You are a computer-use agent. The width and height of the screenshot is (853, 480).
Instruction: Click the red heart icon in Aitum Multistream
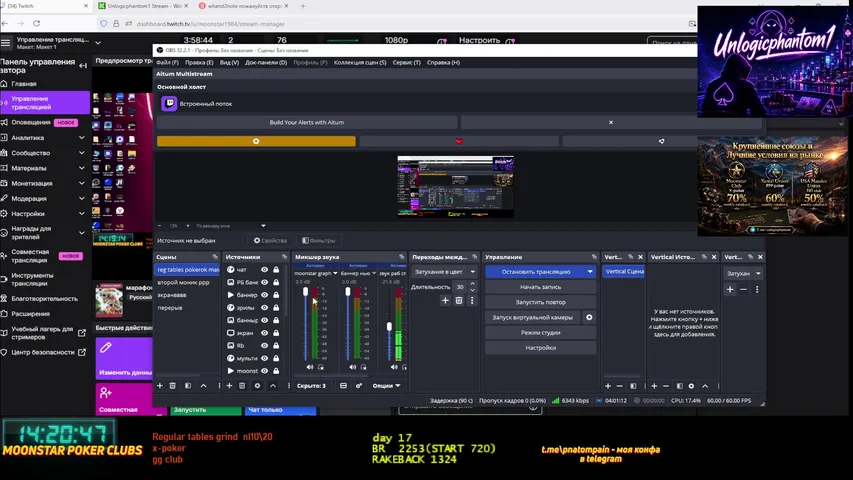click(459, 141)
